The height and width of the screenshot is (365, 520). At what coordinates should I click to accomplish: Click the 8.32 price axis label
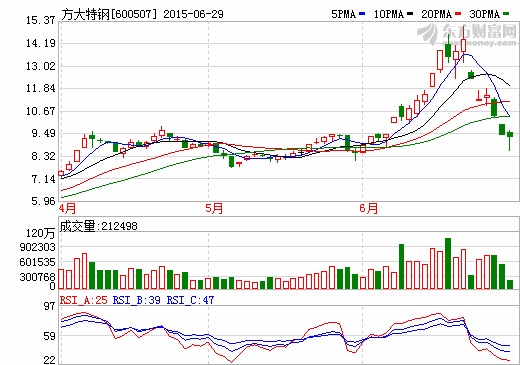(43, 156)
